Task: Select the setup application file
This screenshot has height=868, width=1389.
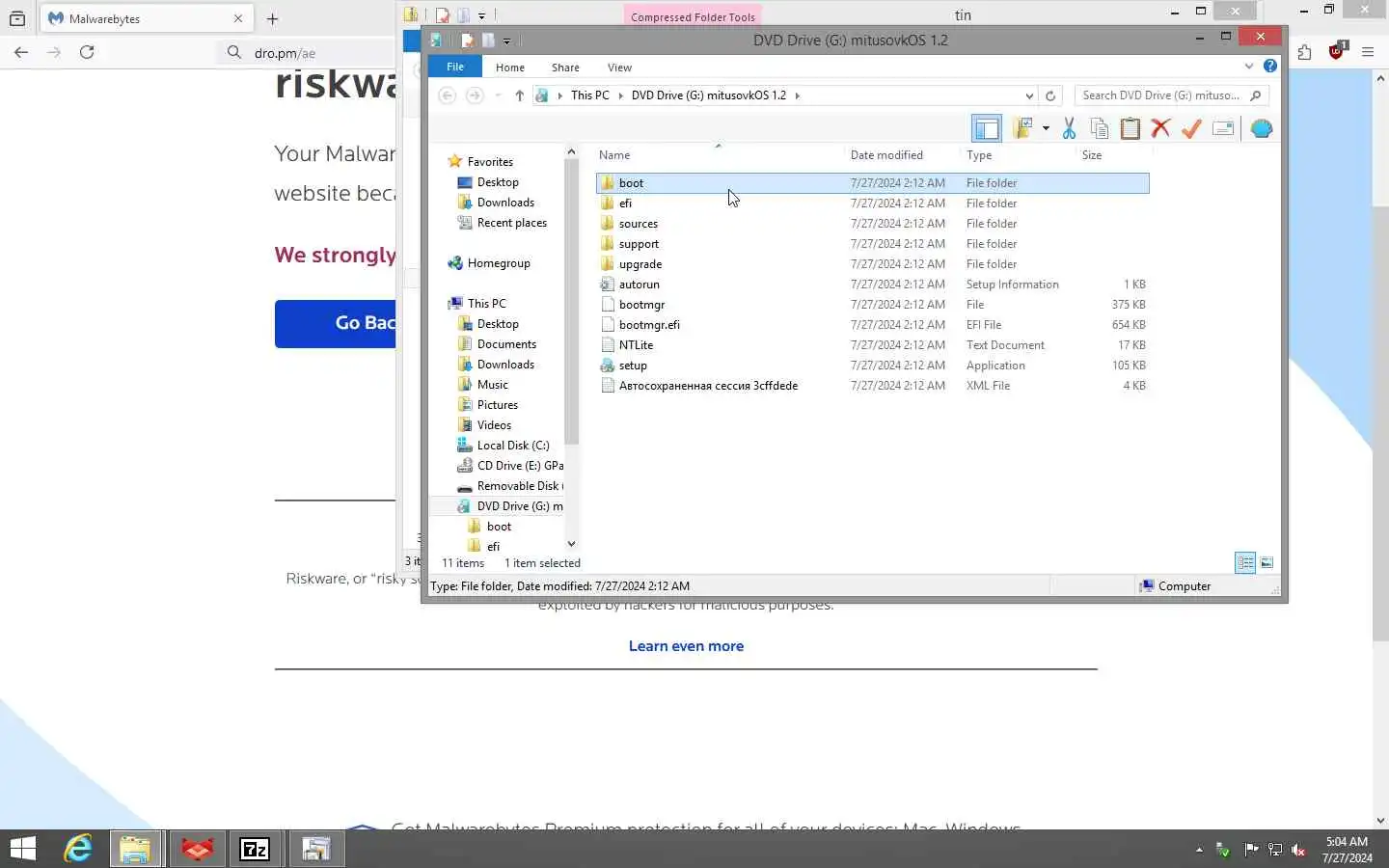Action: pyautogui.click(x=873, y=365)
